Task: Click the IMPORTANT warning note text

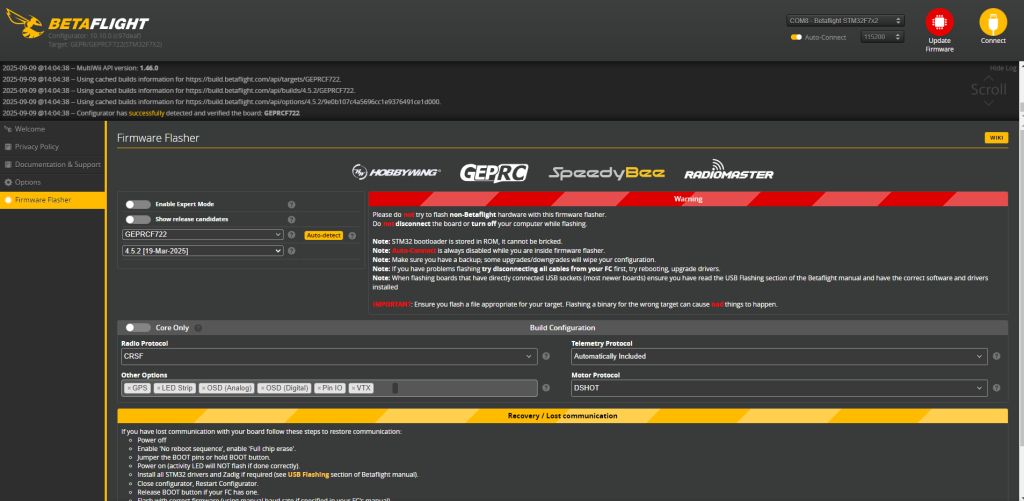Action: (x=575, y=304)
